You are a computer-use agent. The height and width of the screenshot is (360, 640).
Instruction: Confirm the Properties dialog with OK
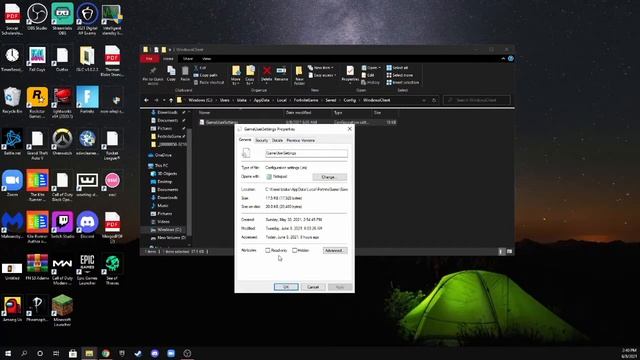tap(286, 287)
